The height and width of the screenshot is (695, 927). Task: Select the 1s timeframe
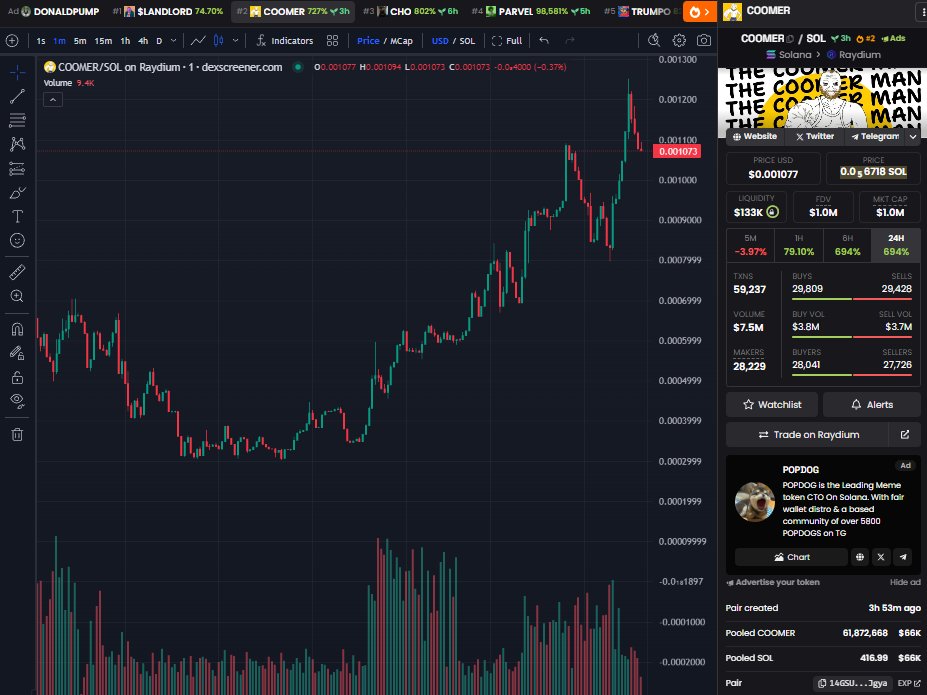pos(41,41)
